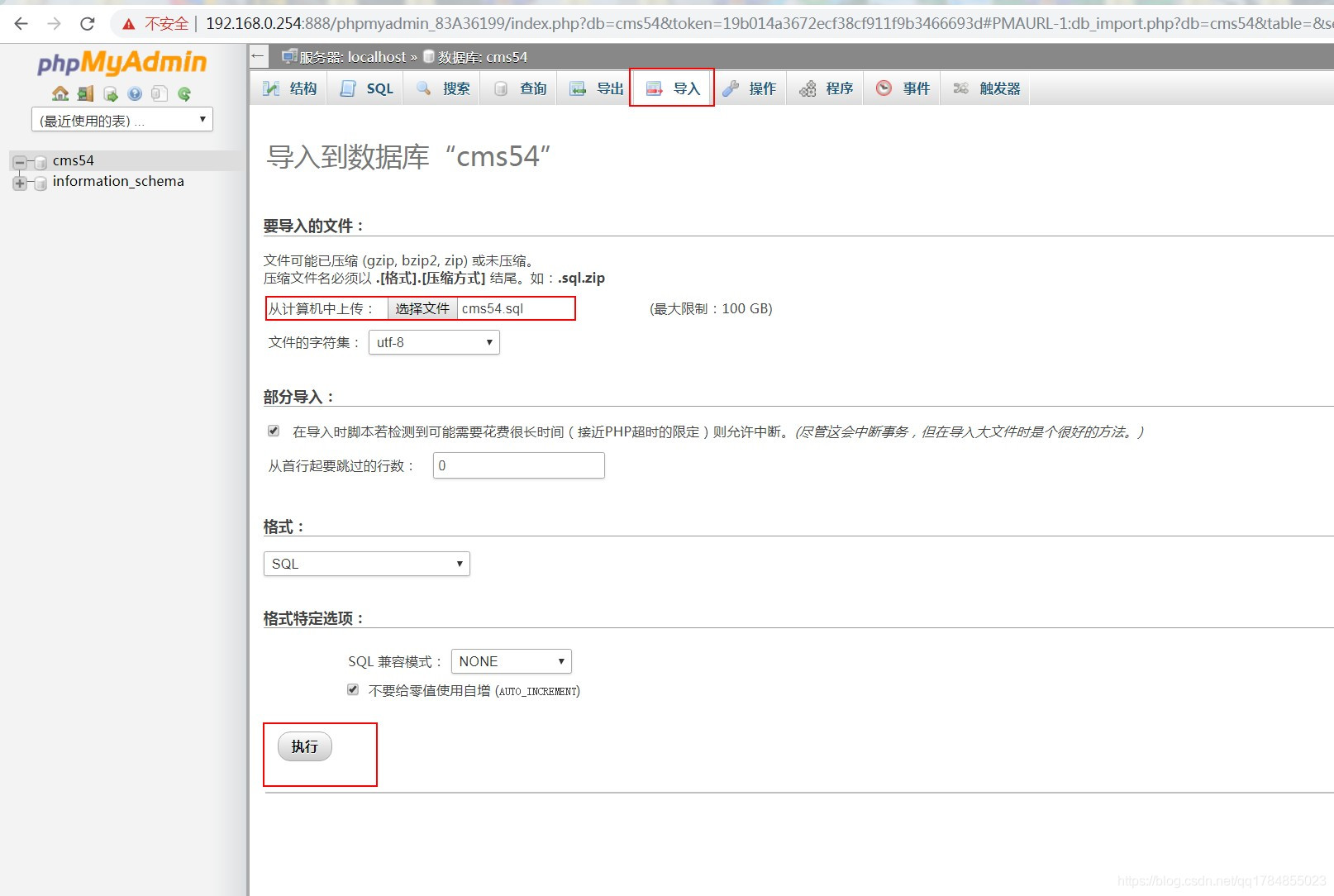Open the SQL format dropdown
This screenshot has width=1334, height=896.
point(367,564)
